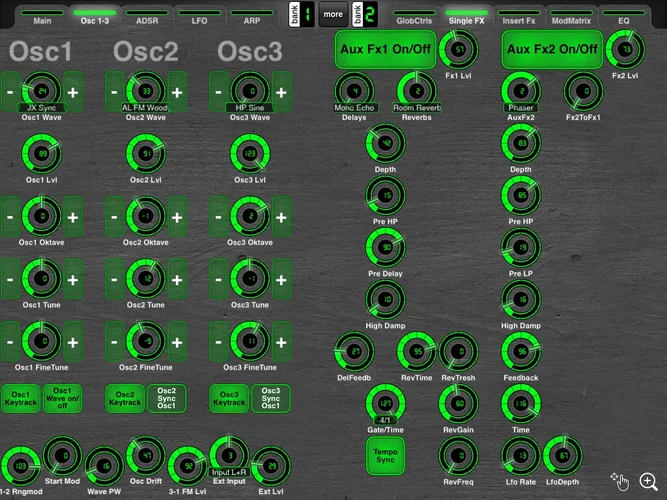
Task: Click the more button between banks
Action: (x=333, y=14)
